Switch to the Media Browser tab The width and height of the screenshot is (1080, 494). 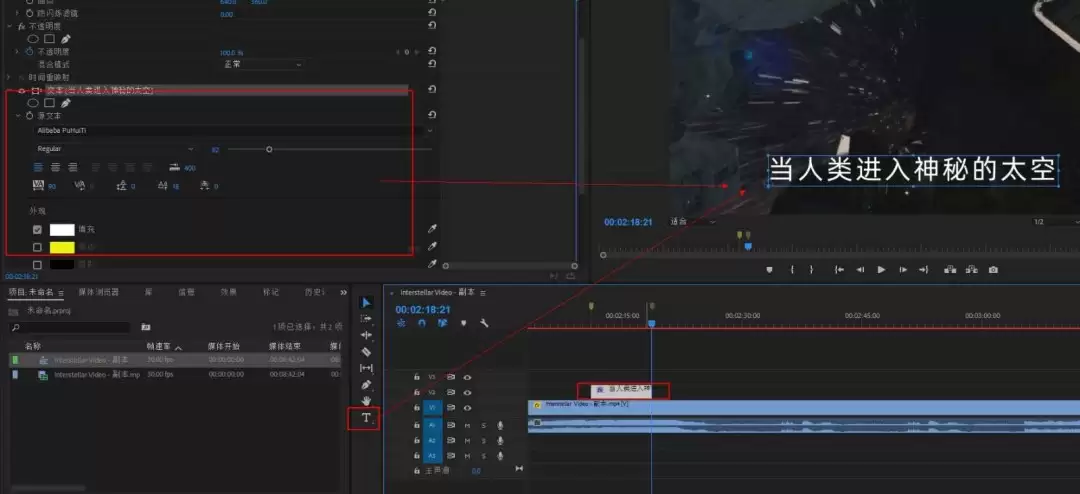[98, 292]
